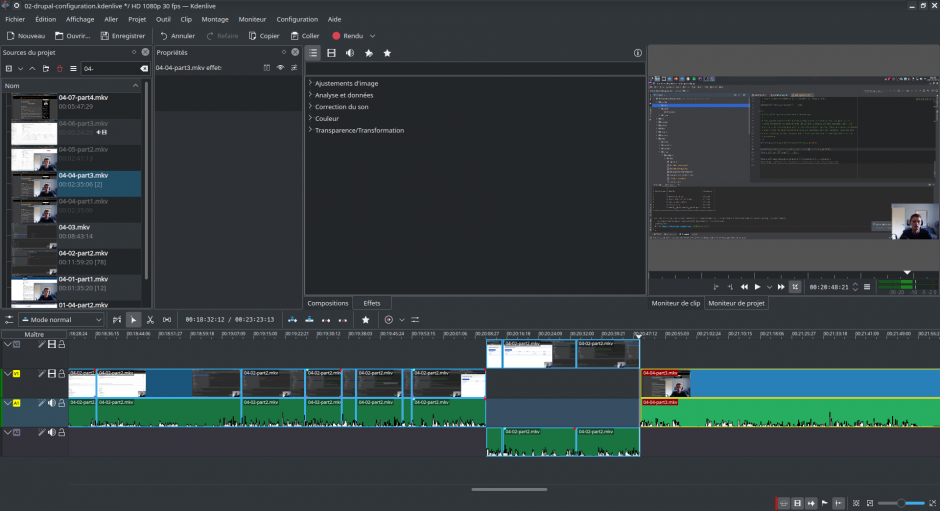The image size is (940, 511).
Task: Click the Enregistrer save button
Action: [x=122, y=36]
